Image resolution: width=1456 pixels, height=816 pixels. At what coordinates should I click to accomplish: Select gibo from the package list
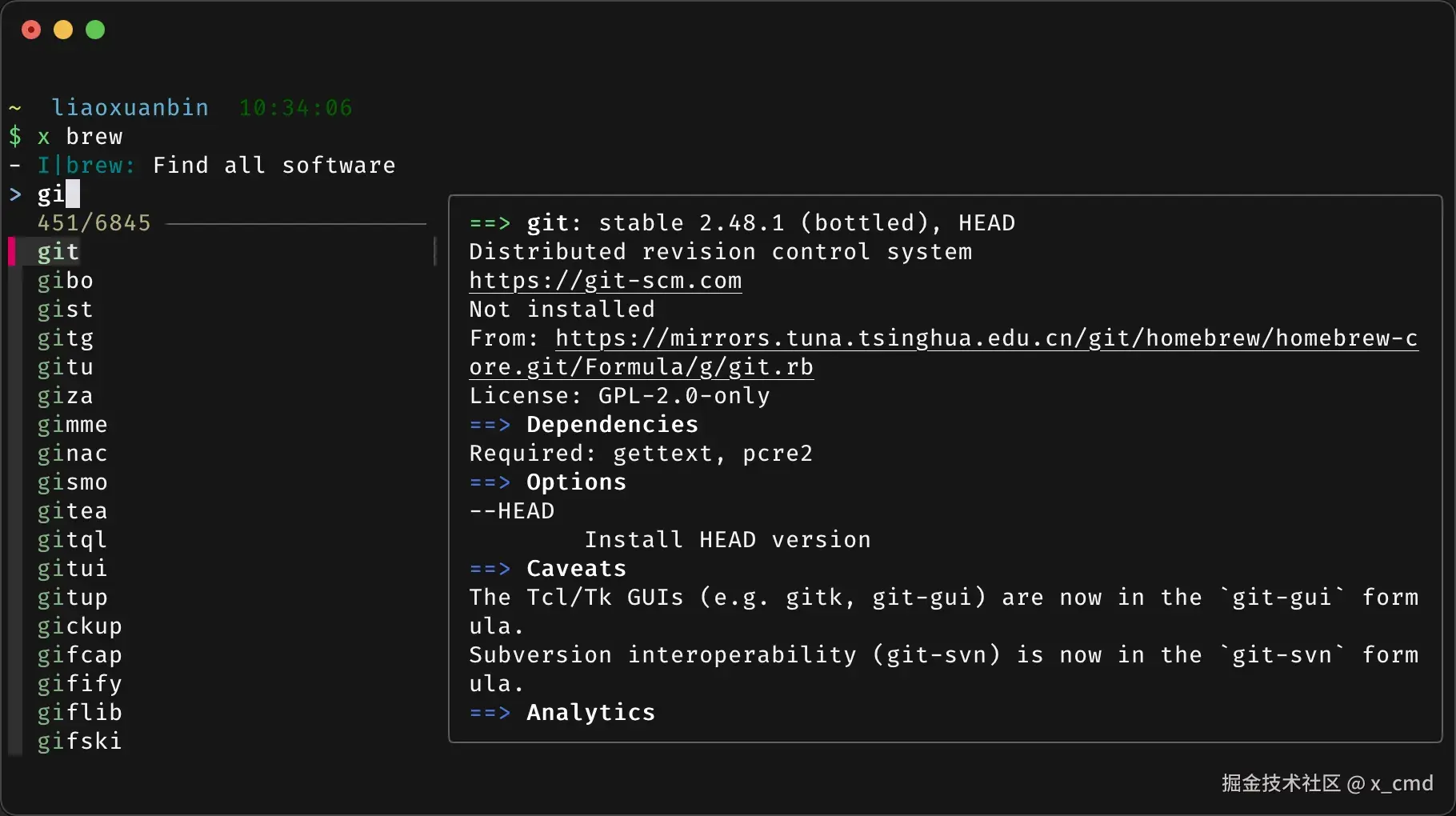pos(66,280)
